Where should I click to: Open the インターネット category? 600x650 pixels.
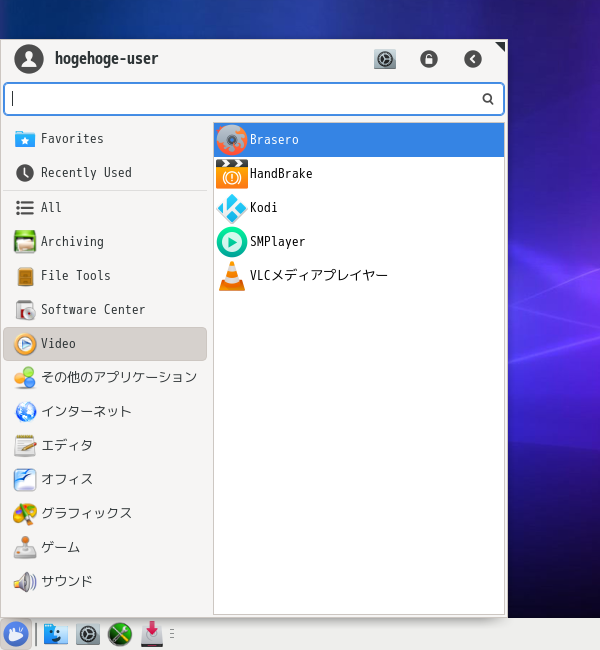click(105, 412)
